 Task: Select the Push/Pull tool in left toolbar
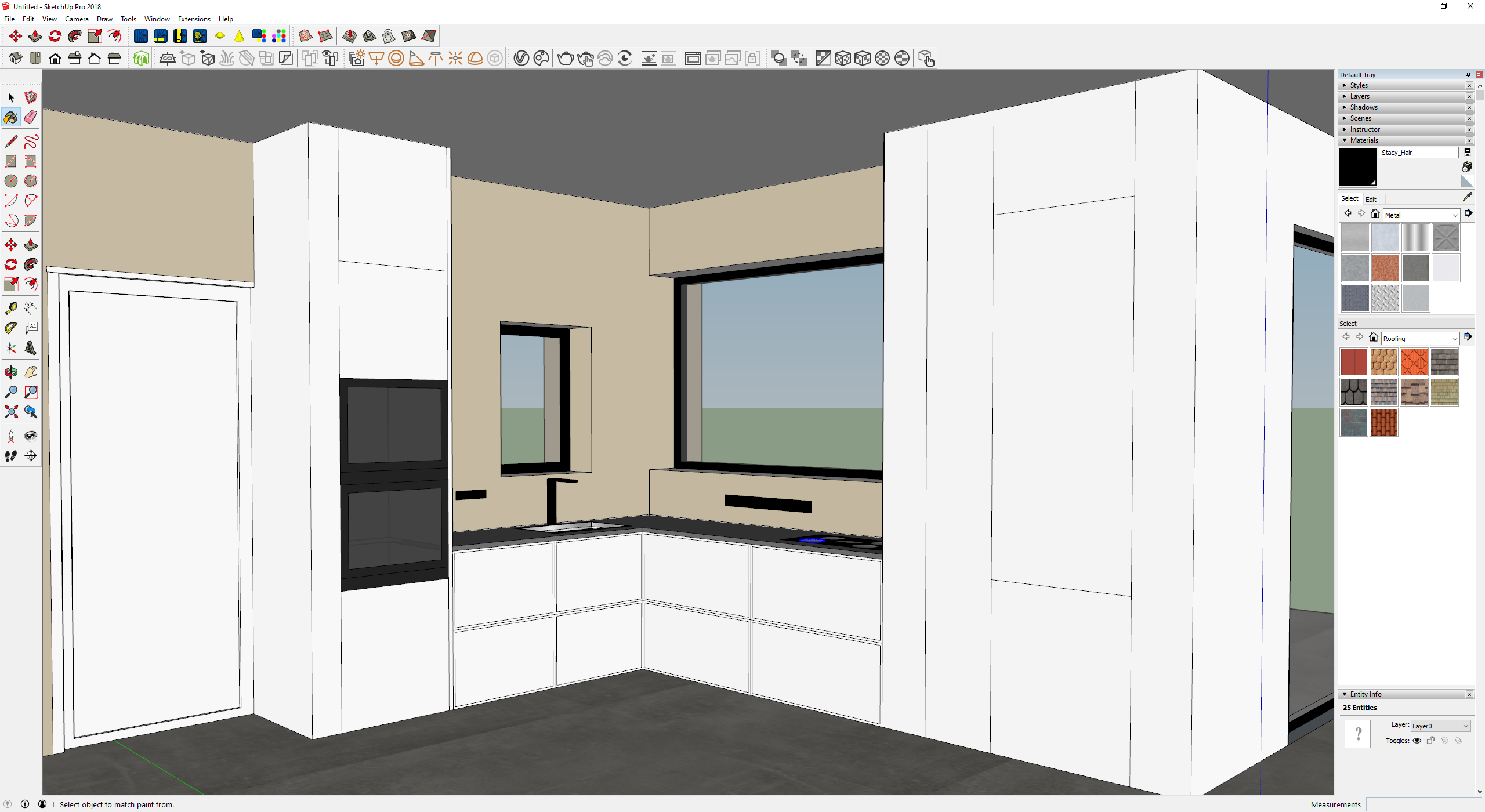point(31,245)
